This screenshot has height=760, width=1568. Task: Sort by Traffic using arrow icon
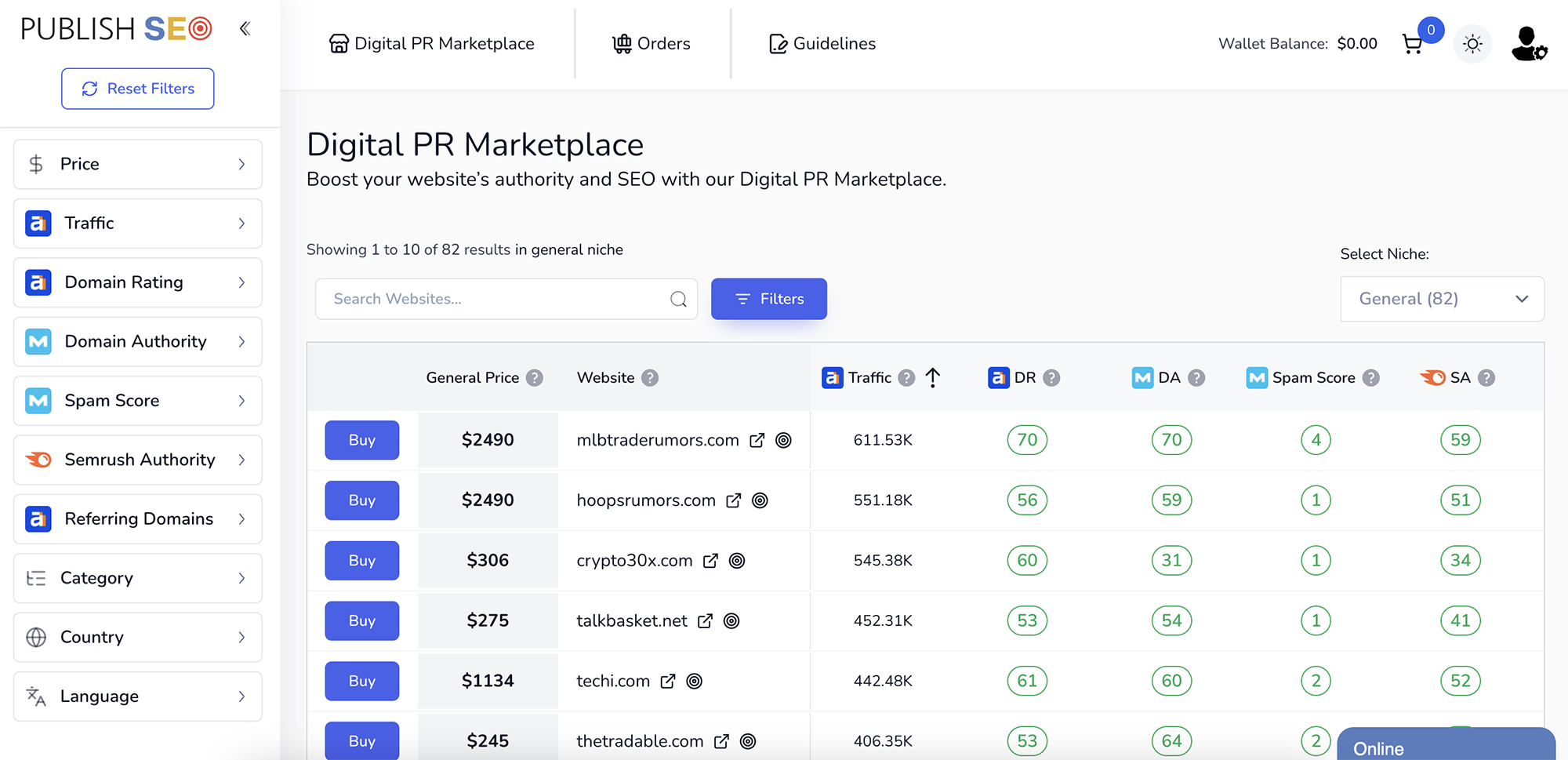pyautogui.click(x=933, y=378)
